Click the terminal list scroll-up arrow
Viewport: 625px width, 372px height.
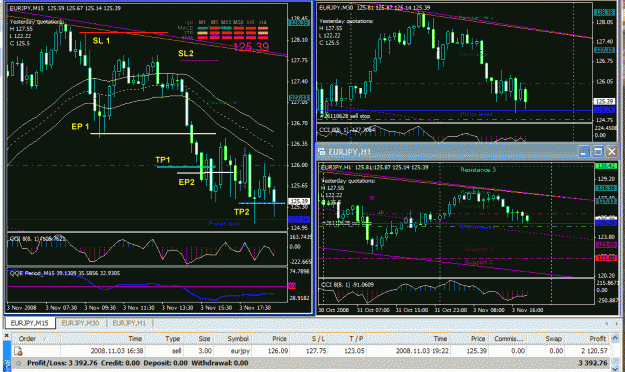(615, 338)
